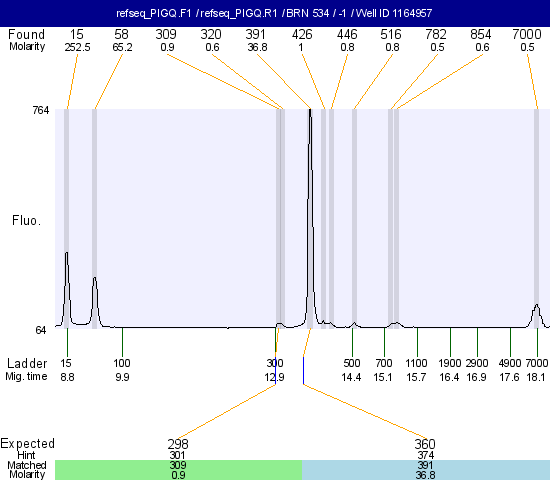550x480 pixels.
Task: Click the 7000 bp upper marker peak
Action: click(536, 315)
